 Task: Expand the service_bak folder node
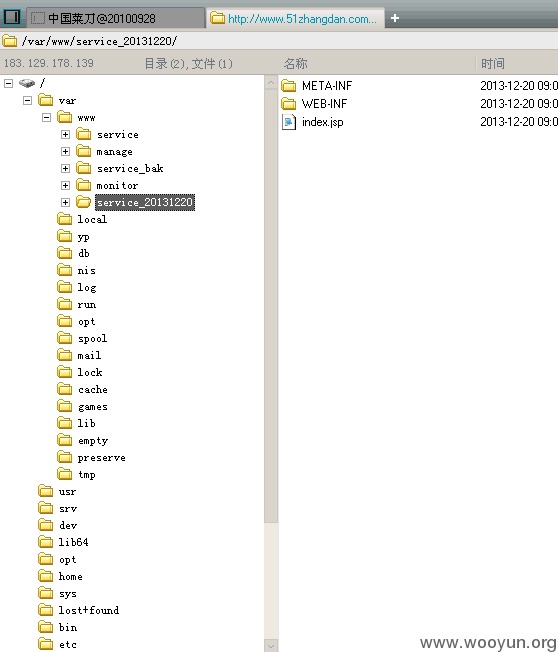65,168
